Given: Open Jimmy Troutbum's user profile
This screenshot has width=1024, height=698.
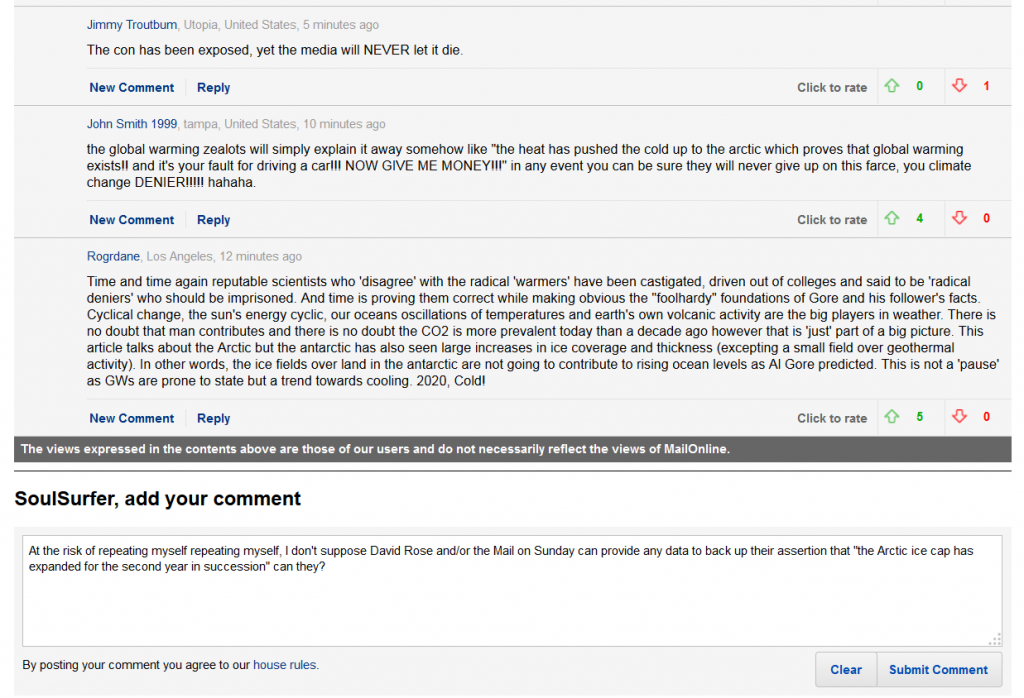Looking at the screenshot, I should tap(132, 25).
